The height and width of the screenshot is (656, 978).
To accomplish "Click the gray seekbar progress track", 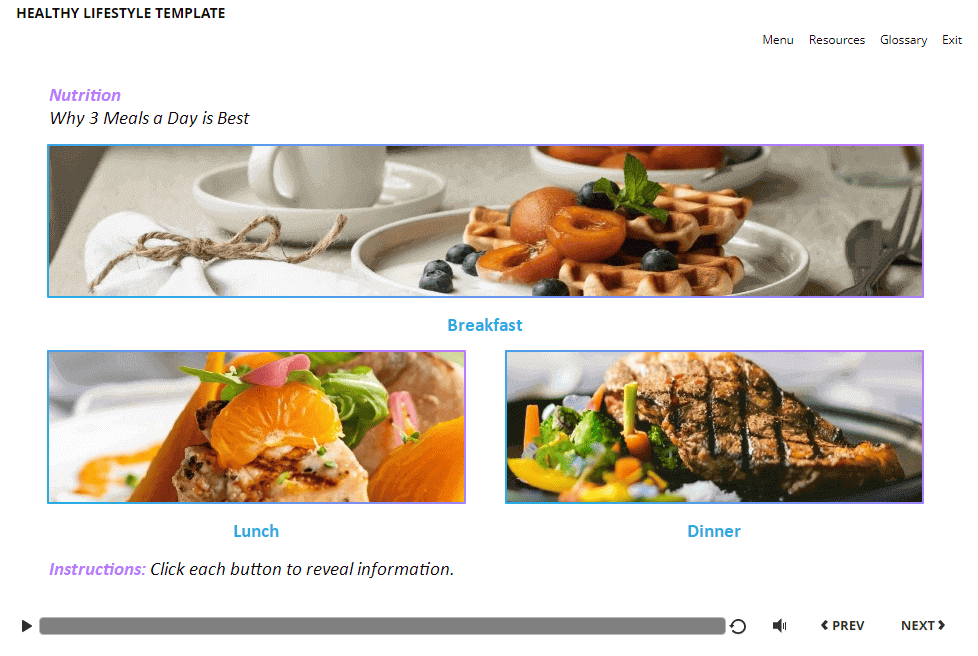I will click(x=382, y=626).
